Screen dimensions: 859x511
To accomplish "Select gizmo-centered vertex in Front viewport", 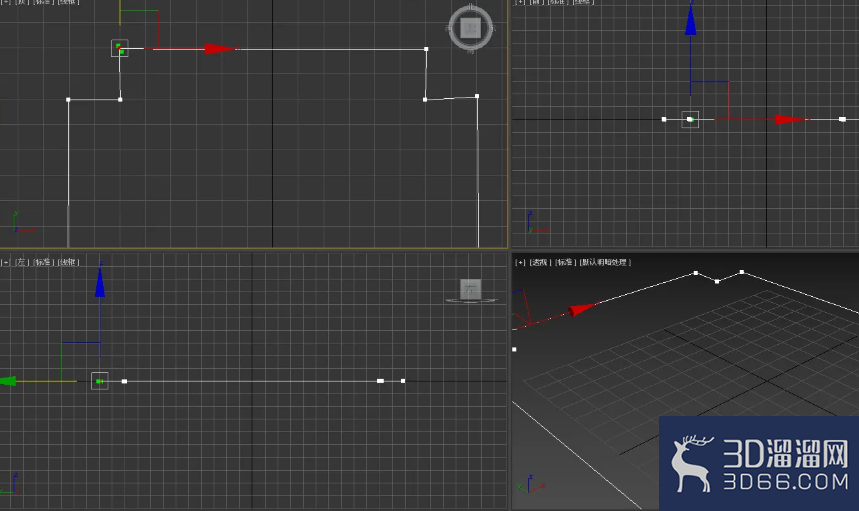I will pos(690,119).
